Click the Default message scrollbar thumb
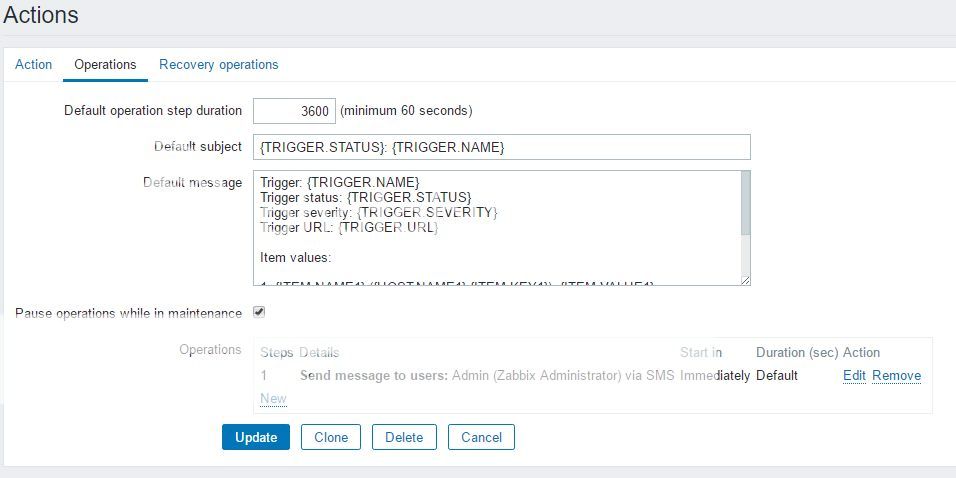The height and width of the screenshot is (478, 956). click(x=745, y=203)
